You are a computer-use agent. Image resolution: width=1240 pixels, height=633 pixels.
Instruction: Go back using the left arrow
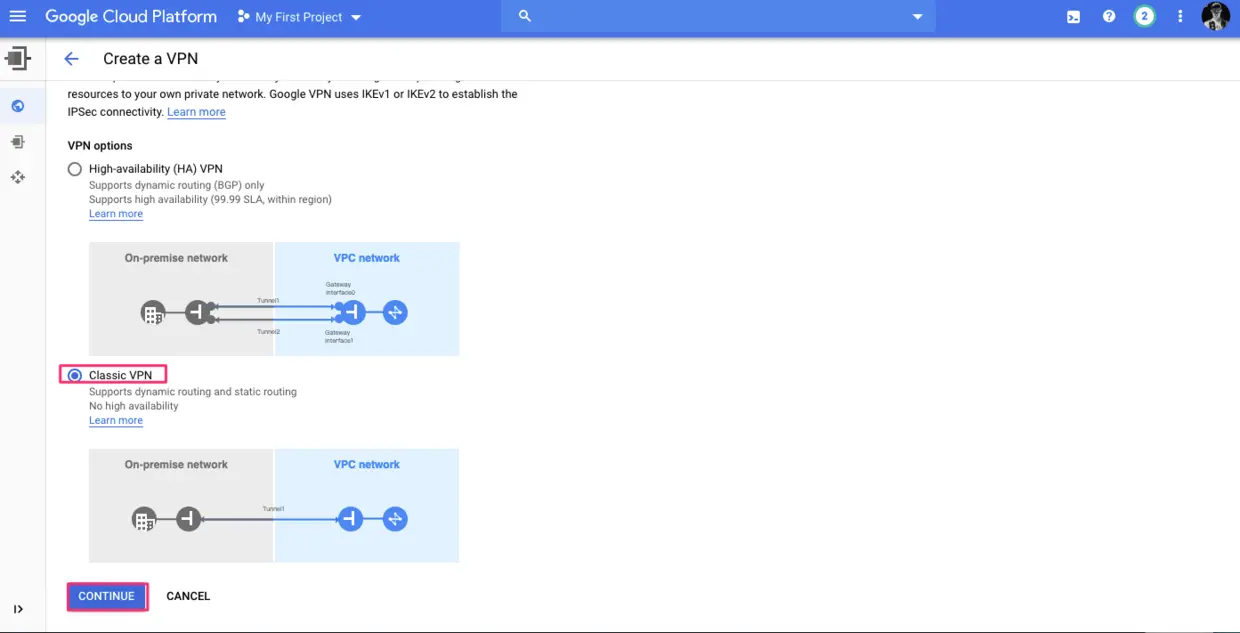pos(71,59)
